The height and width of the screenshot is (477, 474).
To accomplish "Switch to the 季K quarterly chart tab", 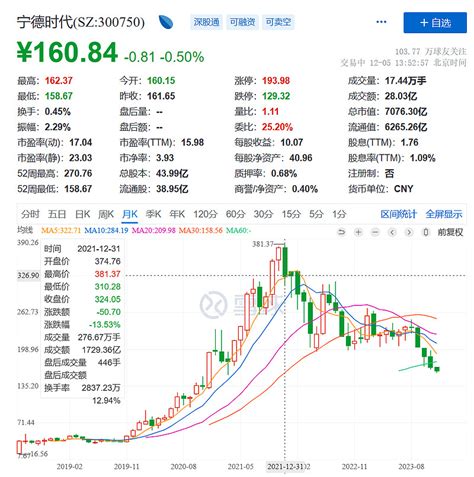I will (153, 214).
